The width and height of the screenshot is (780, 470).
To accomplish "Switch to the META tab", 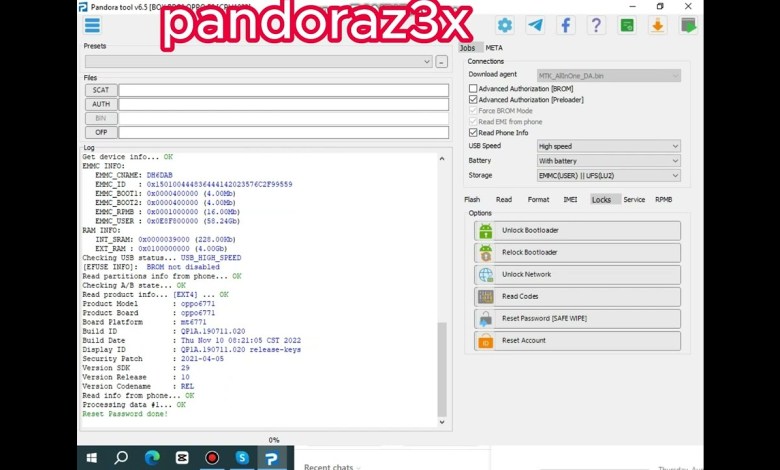I will [494, 48].
